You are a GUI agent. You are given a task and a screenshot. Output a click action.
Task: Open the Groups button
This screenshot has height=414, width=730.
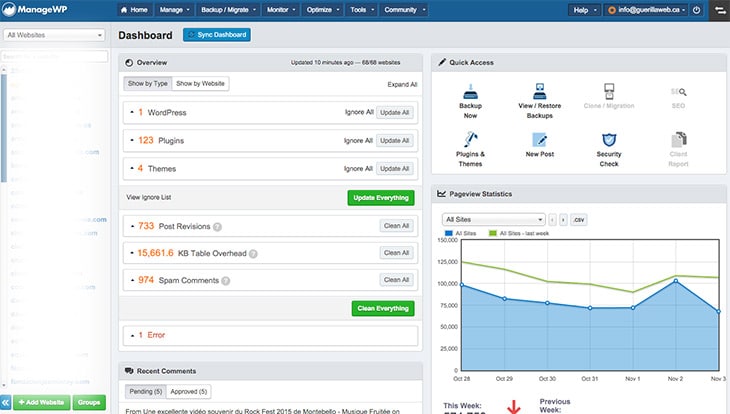point(89,402)
